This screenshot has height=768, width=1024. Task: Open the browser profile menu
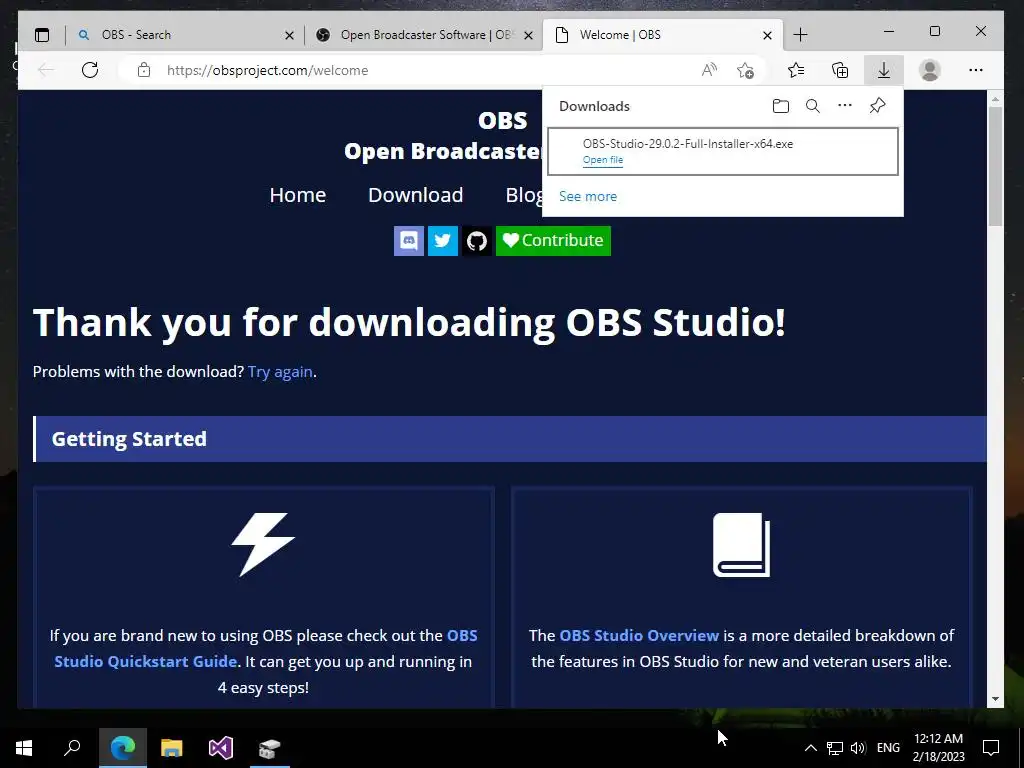[x=929, y=70]
